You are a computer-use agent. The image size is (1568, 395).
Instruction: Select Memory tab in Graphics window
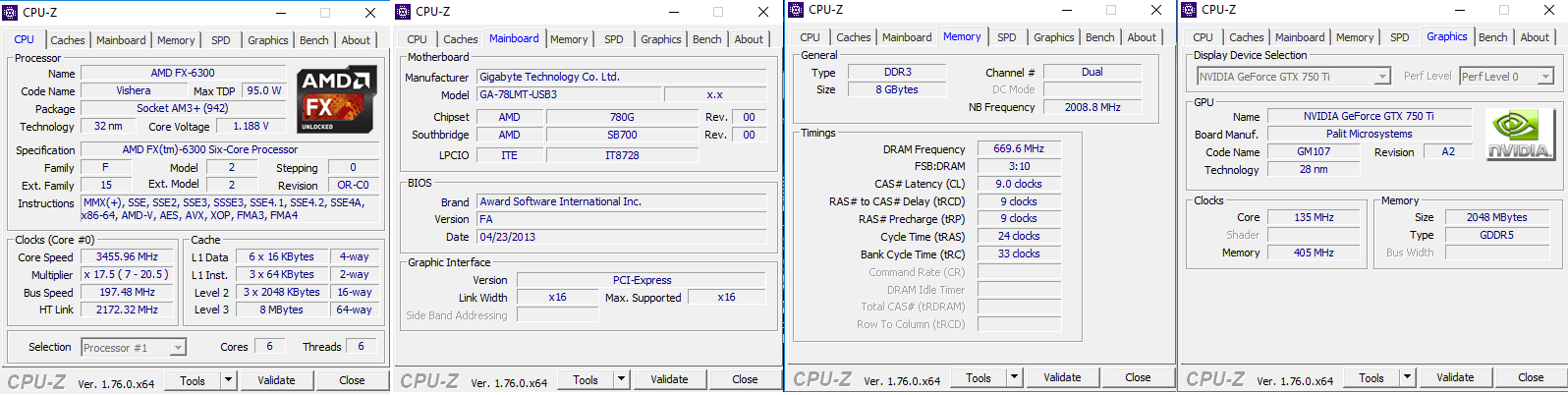1355,37
